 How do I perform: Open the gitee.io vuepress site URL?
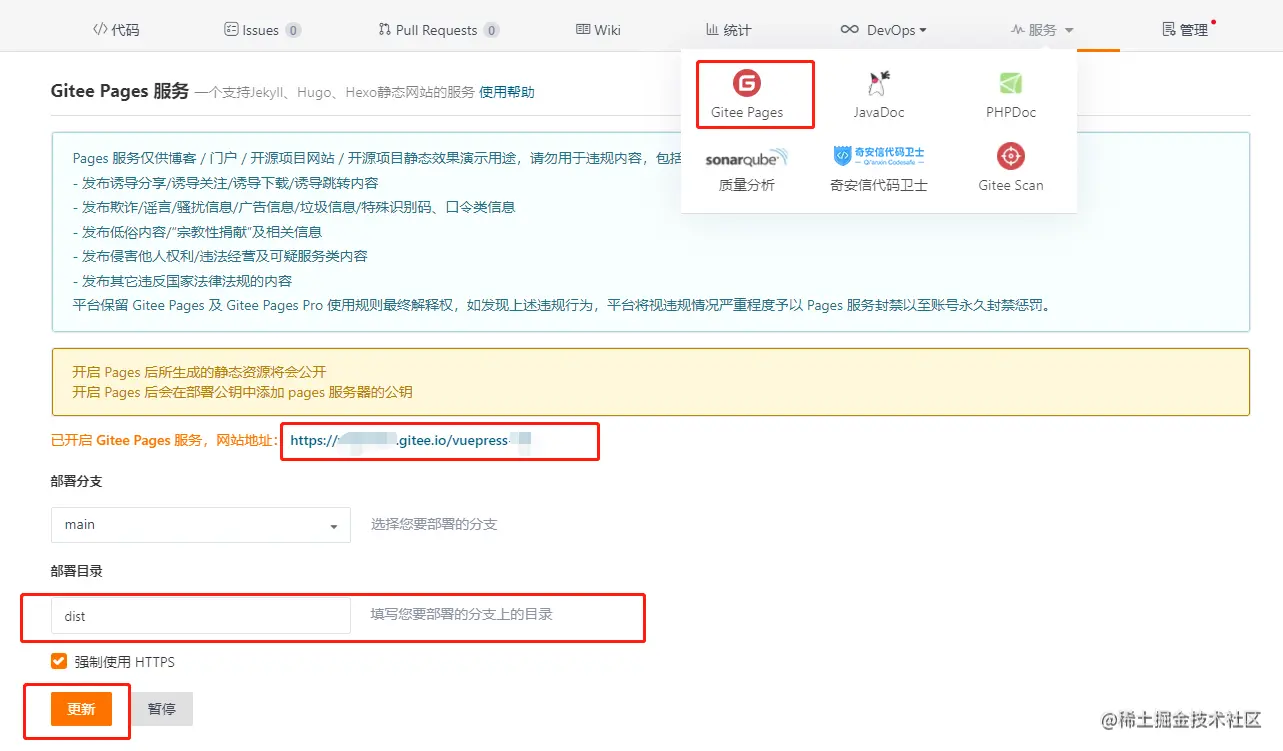click(409, 439)
